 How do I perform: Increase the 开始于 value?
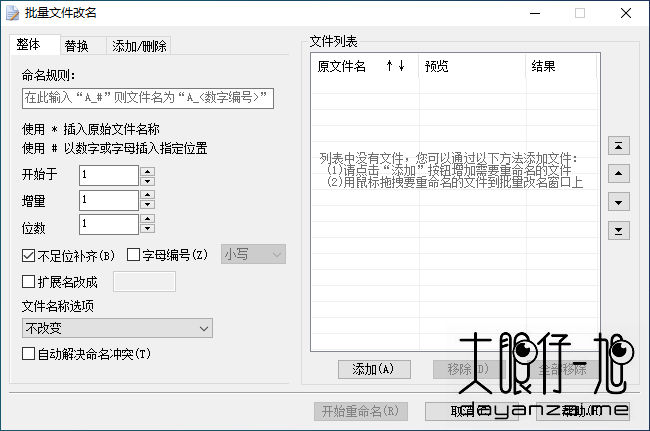tap(148, 171)
